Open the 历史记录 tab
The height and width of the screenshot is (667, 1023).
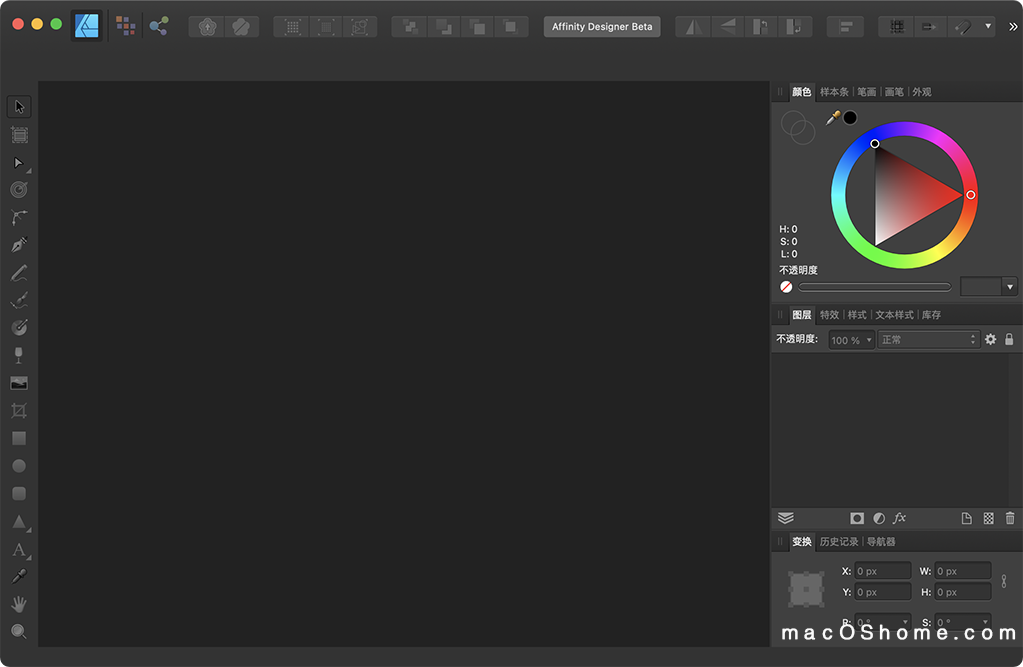pyautogui.click(x=838, y=542)
